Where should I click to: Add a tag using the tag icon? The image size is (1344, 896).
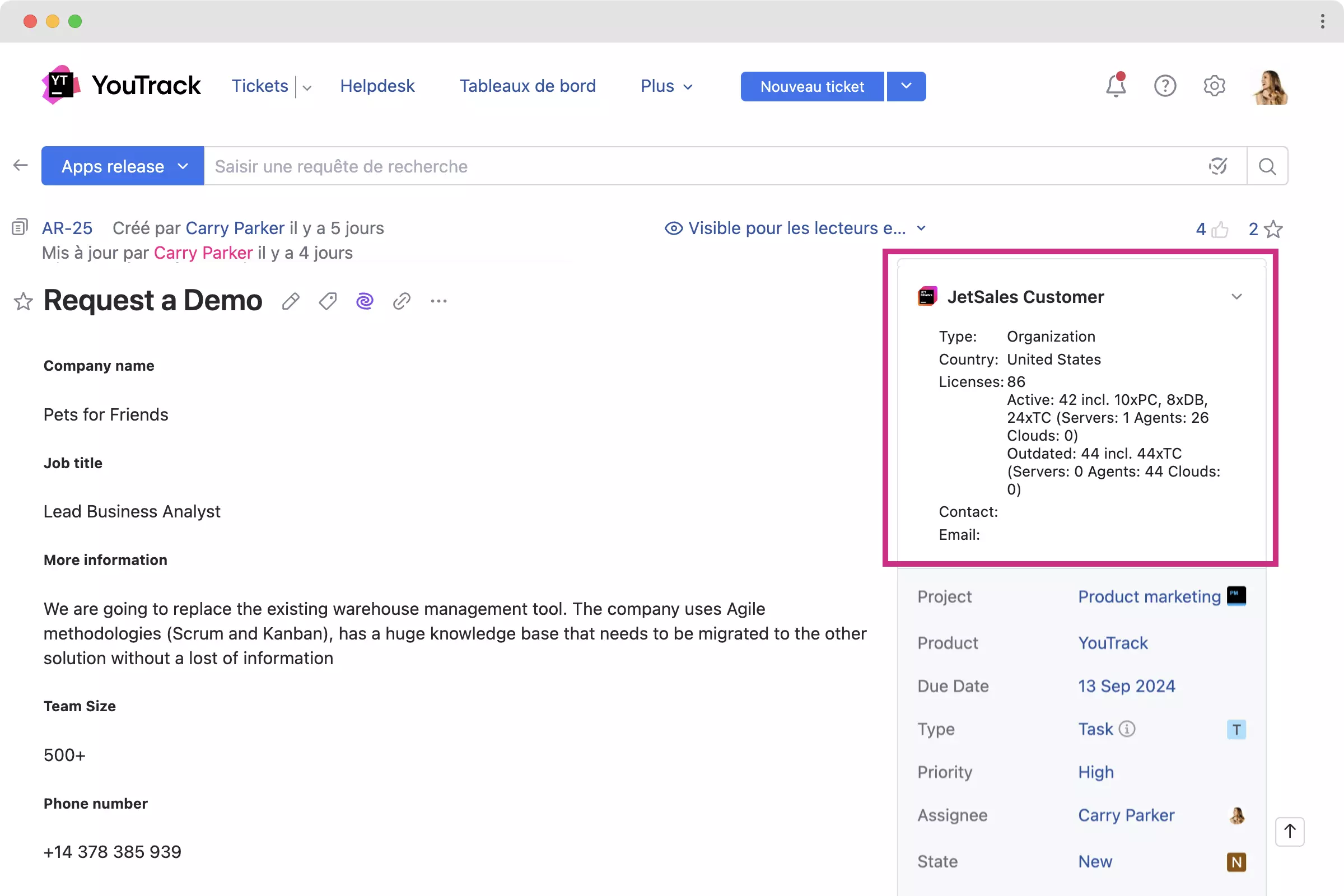(328, 301)
